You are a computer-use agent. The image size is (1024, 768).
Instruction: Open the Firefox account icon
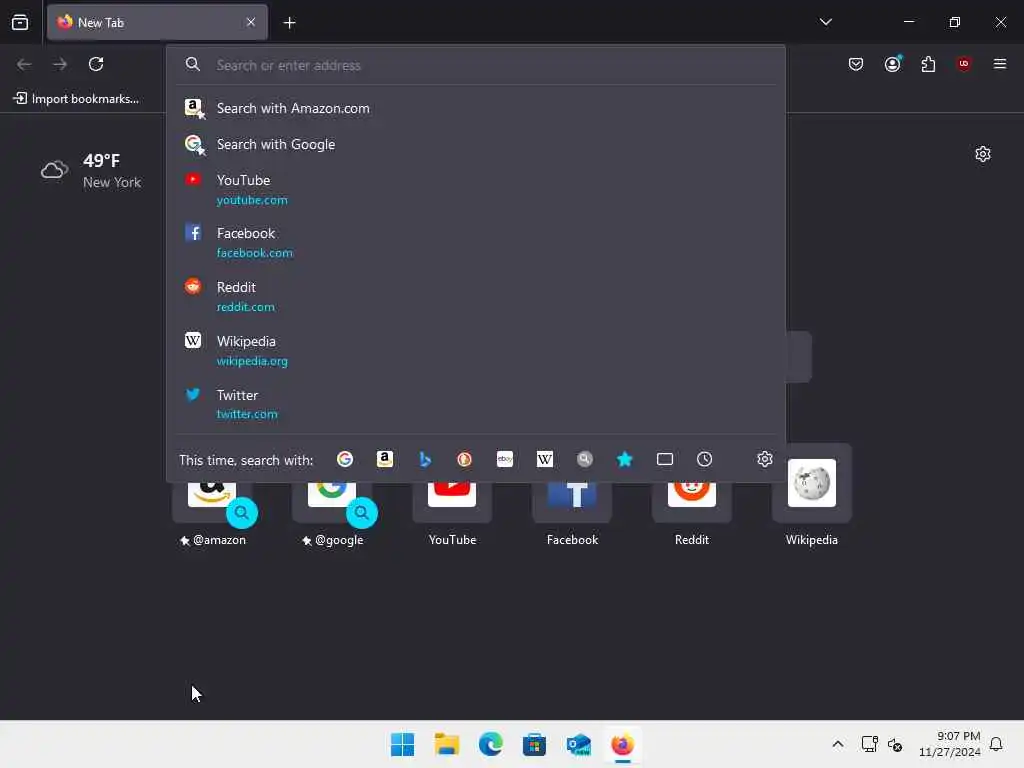(893, 64)
